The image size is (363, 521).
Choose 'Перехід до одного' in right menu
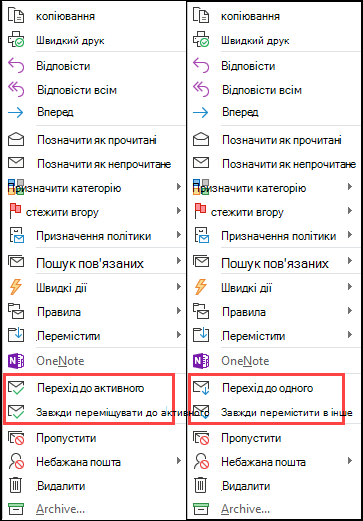268,388
